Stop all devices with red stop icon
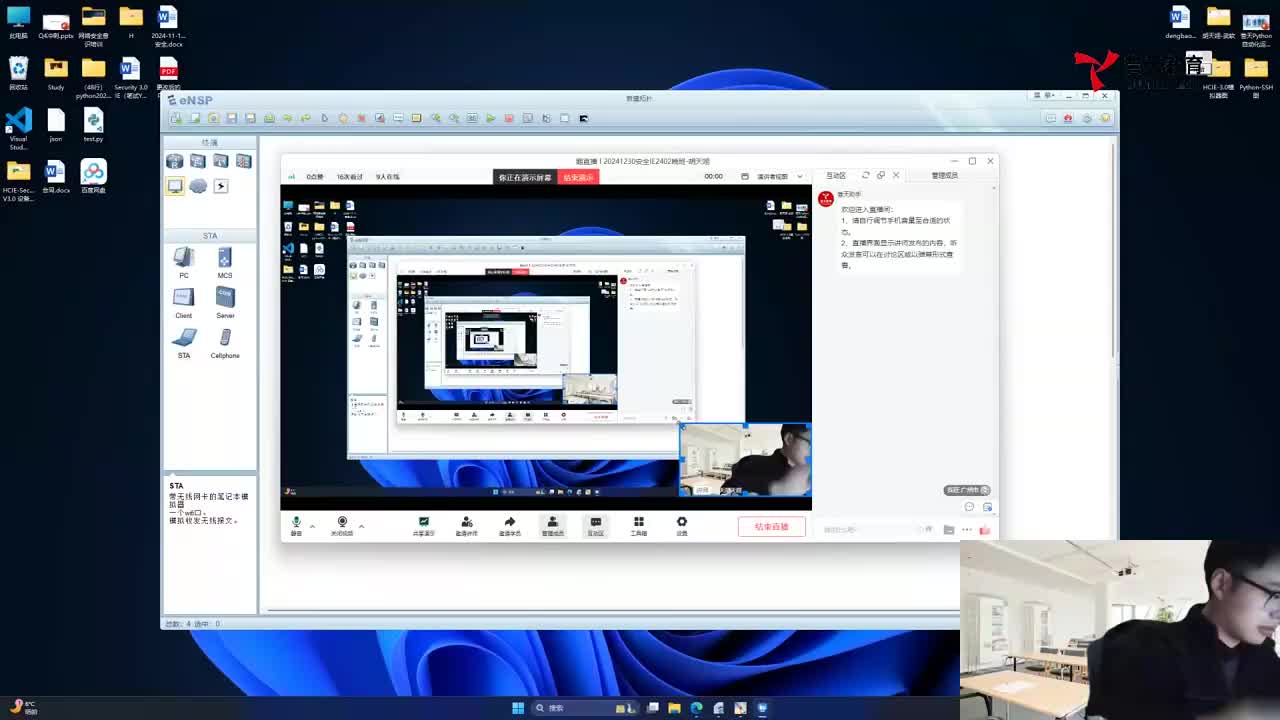This screenshot has height=720, width=1280. point(509,118)
